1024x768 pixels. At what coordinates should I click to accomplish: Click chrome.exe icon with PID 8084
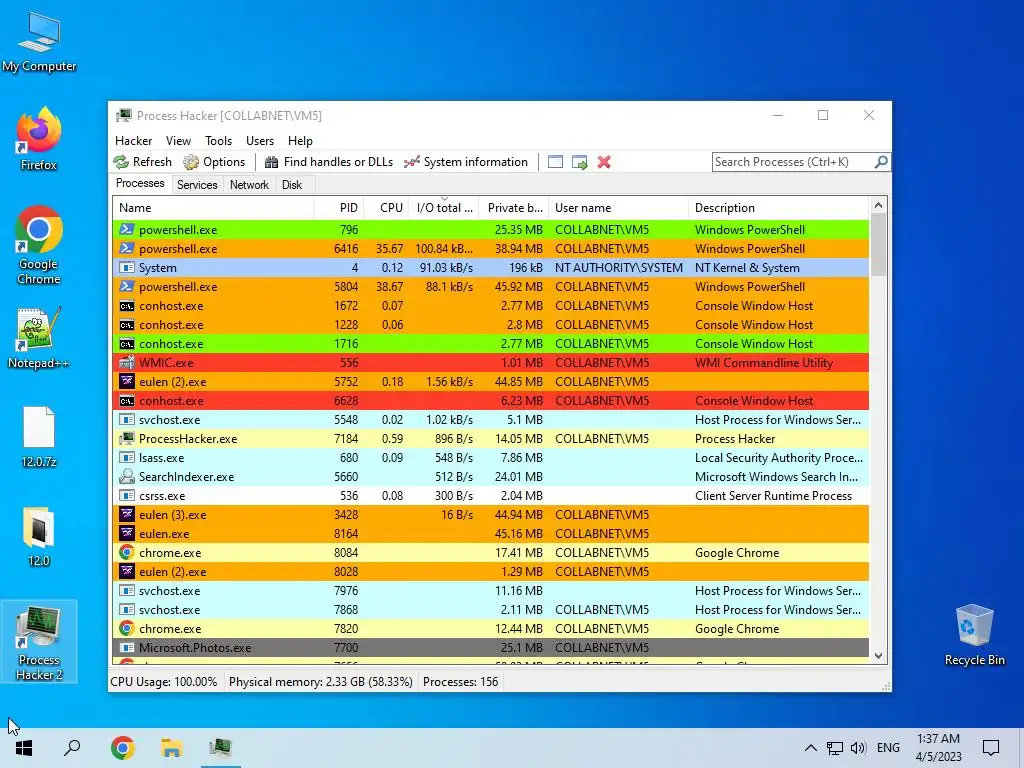[127, 552]
